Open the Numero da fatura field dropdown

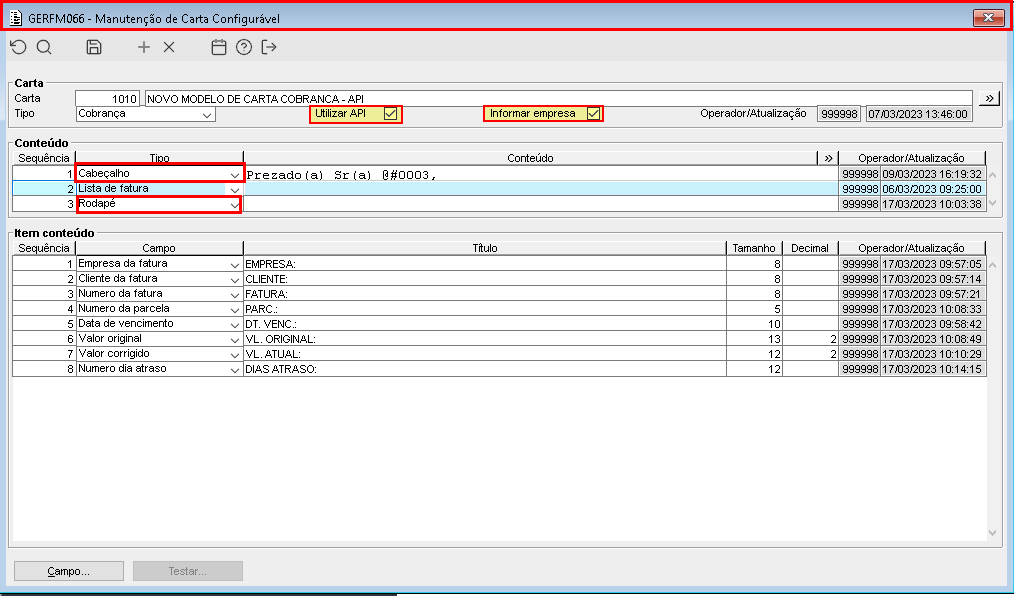point(234,294)
